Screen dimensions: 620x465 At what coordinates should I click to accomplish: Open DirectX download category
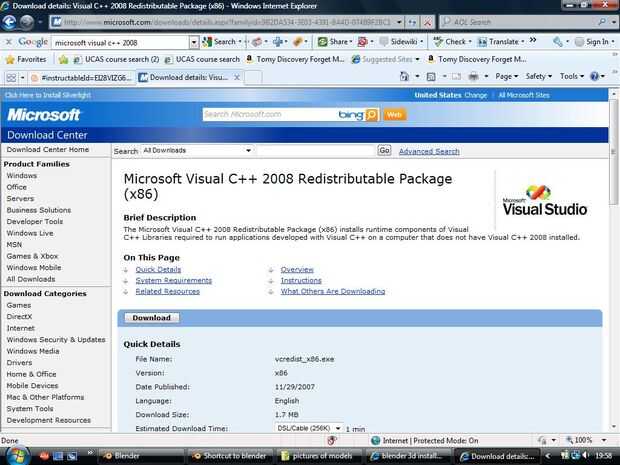[19, 316]
